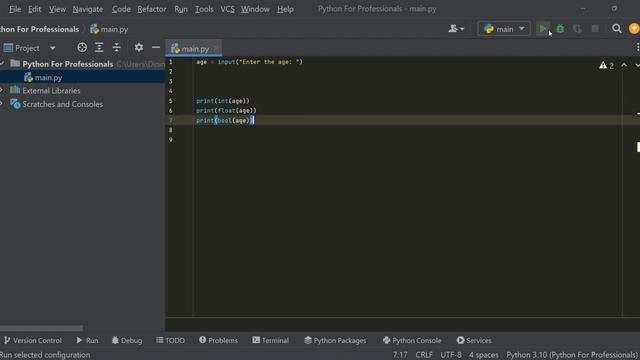The image size is (640, 360).
Task: Open Python 3.10 interpreter selector
Action: coord(572,355)
